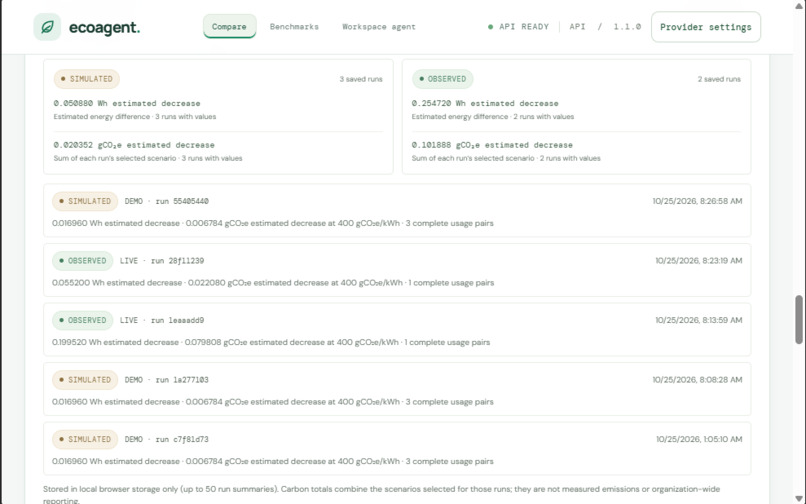Screen dimensions: 806x504
Task: Click timestamp 10/25/2026, 8:26:58 AM
Action: [x=698, y=201]
